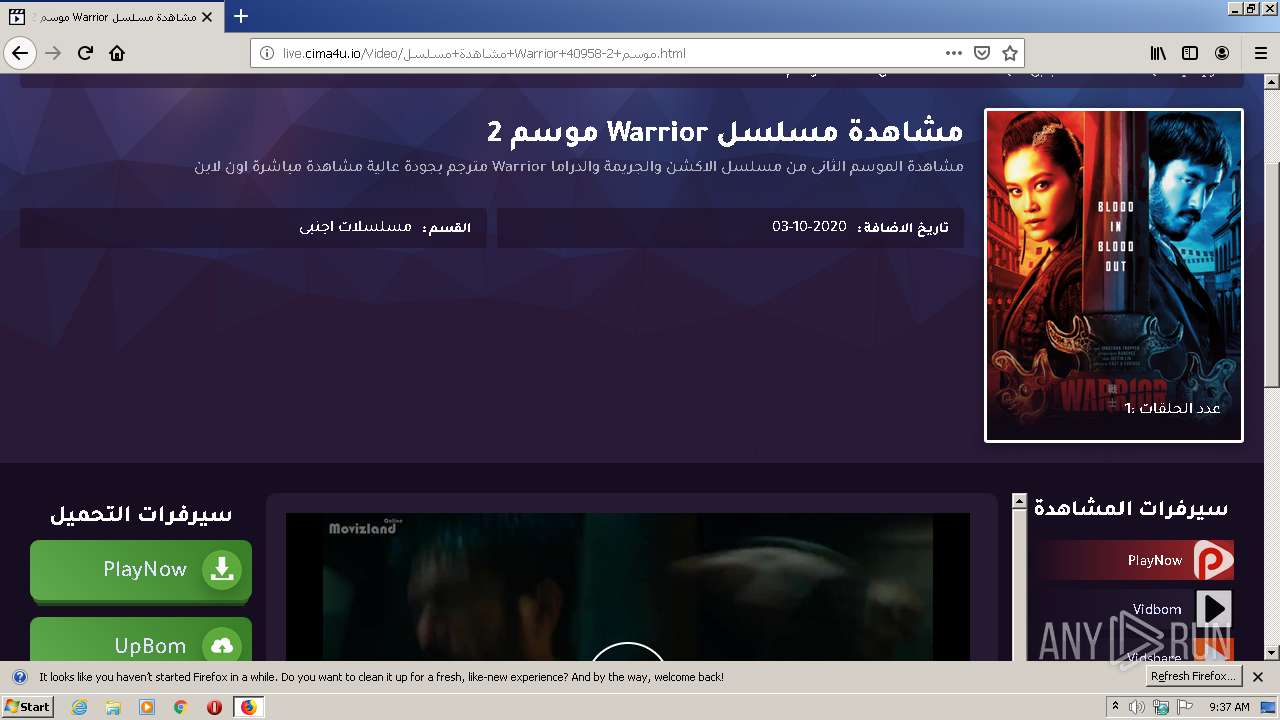Screen dimensions: 1280x720
Task: Open the Firefox home page
Action: tap(117, 53)
